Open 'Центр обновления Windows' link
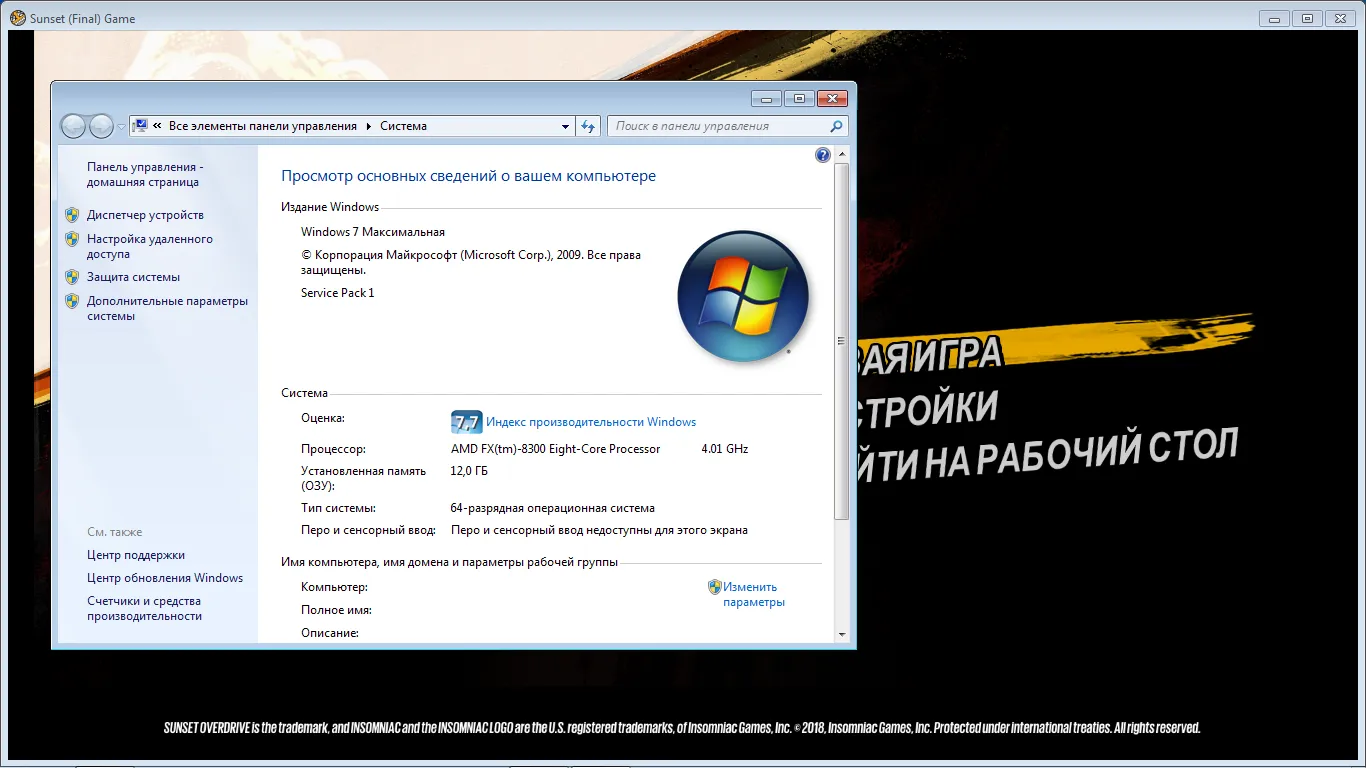 (x=165, y=578)
